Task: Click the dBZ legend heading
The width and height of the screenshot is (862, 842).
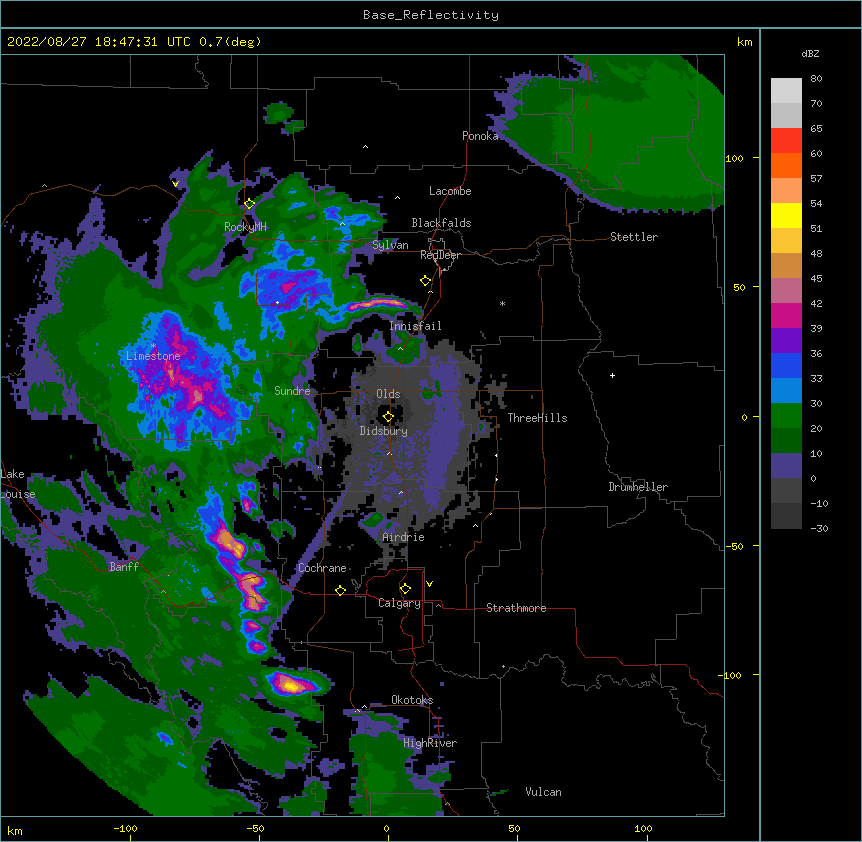Action: (810, 53)
